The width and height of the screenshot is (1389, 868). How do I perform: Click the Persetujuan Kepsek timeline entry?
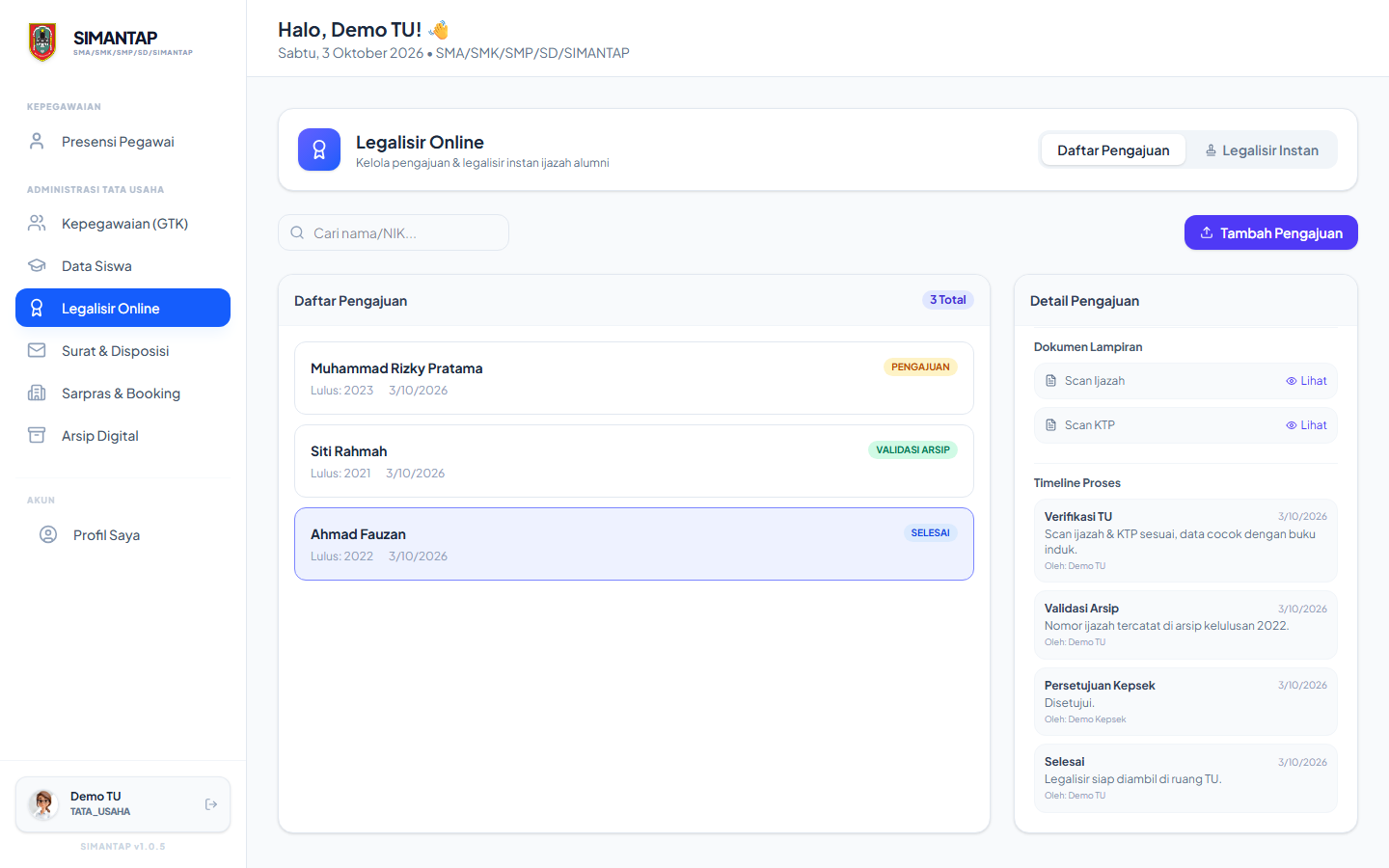tap(1185, 701)
